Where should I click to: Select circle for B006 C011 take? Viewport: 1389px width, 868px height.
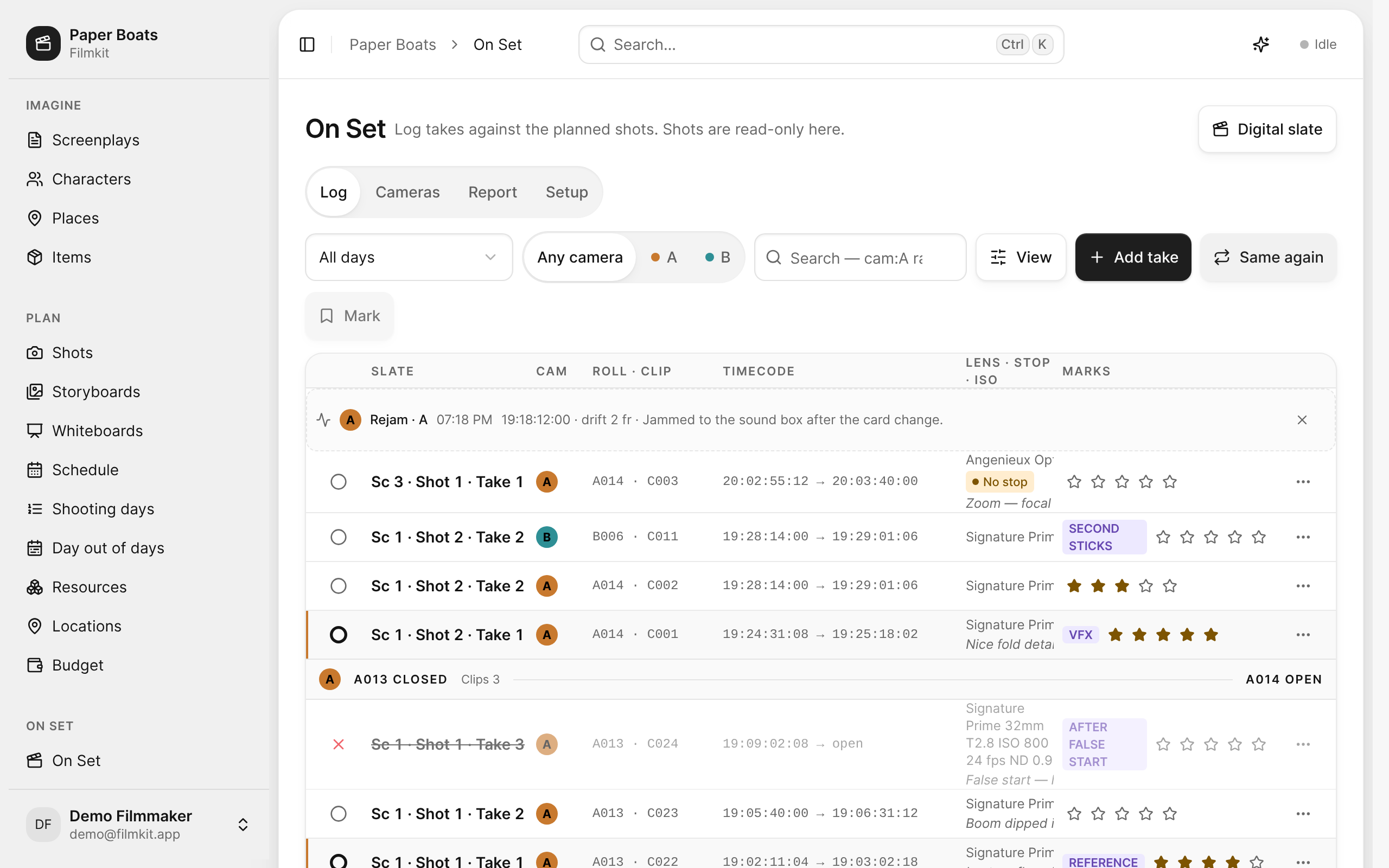click(339, 537)
